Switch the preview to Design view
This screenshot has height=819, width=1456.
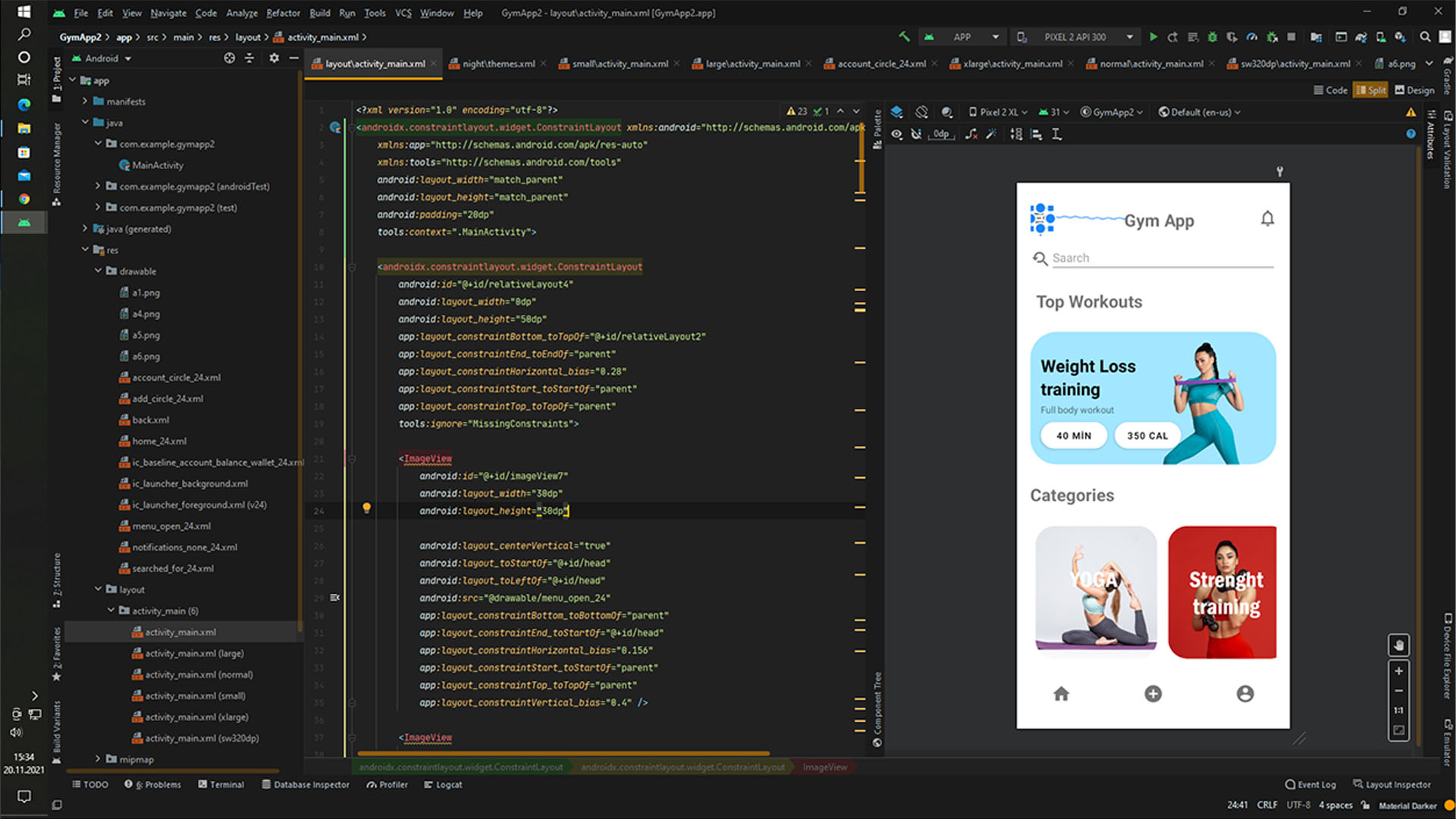point(1414,89)
